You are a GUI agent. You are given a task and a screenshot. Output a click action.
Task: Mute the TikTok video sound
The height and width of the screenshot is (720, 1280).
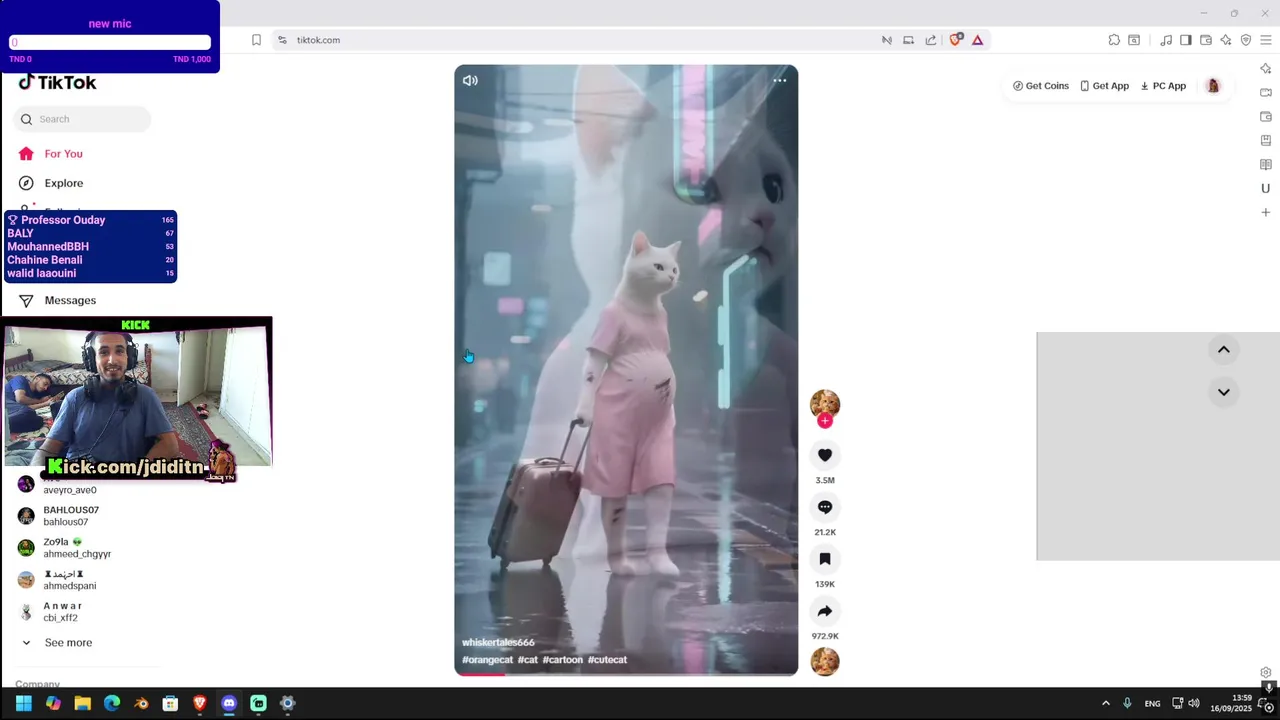point(470,80)
